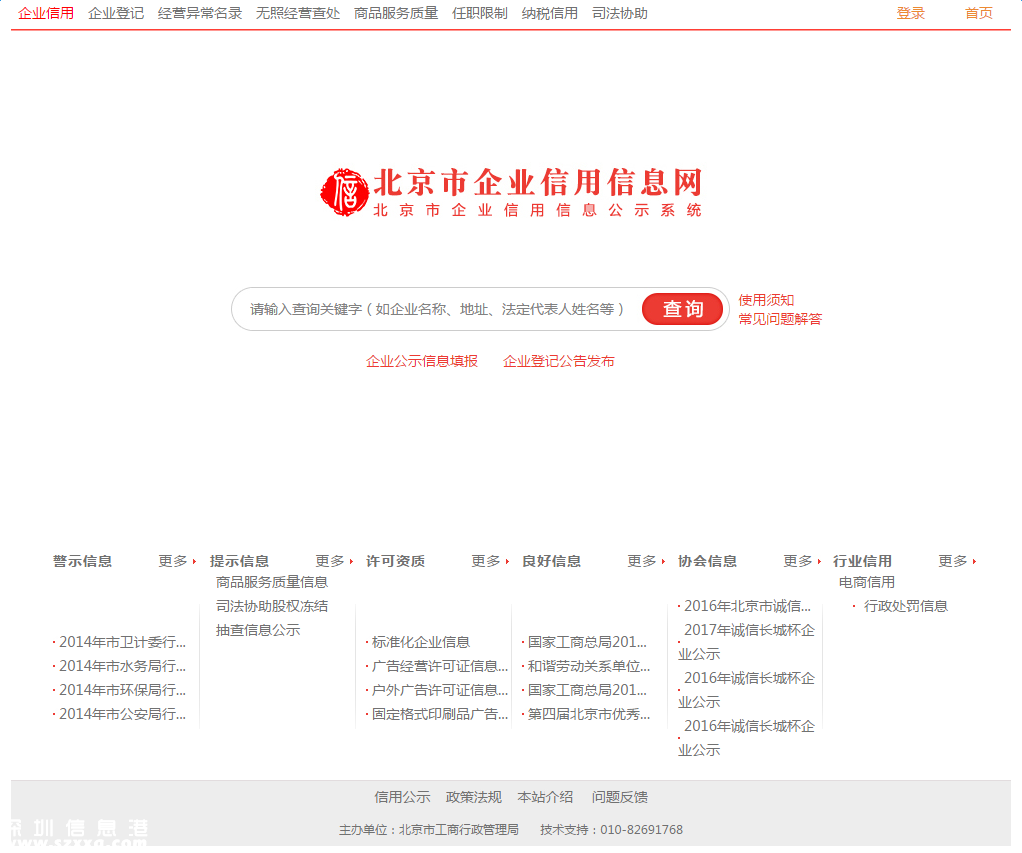Open 商品服务质量信息 under 提示信息

(272, 582)
